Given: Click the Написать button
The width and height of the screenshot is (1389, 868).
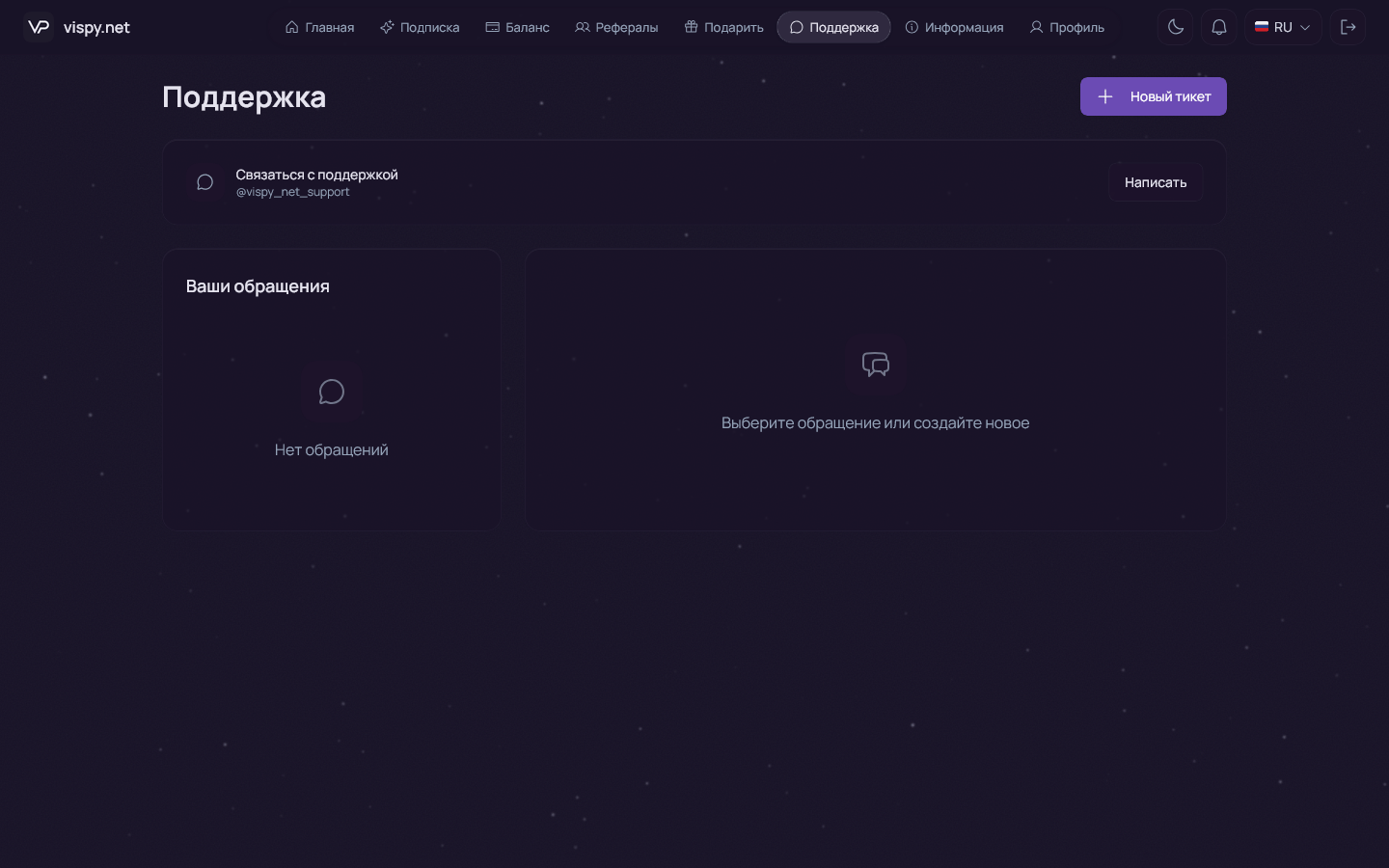Looking at the screenshot, I should pos(1156,182).
